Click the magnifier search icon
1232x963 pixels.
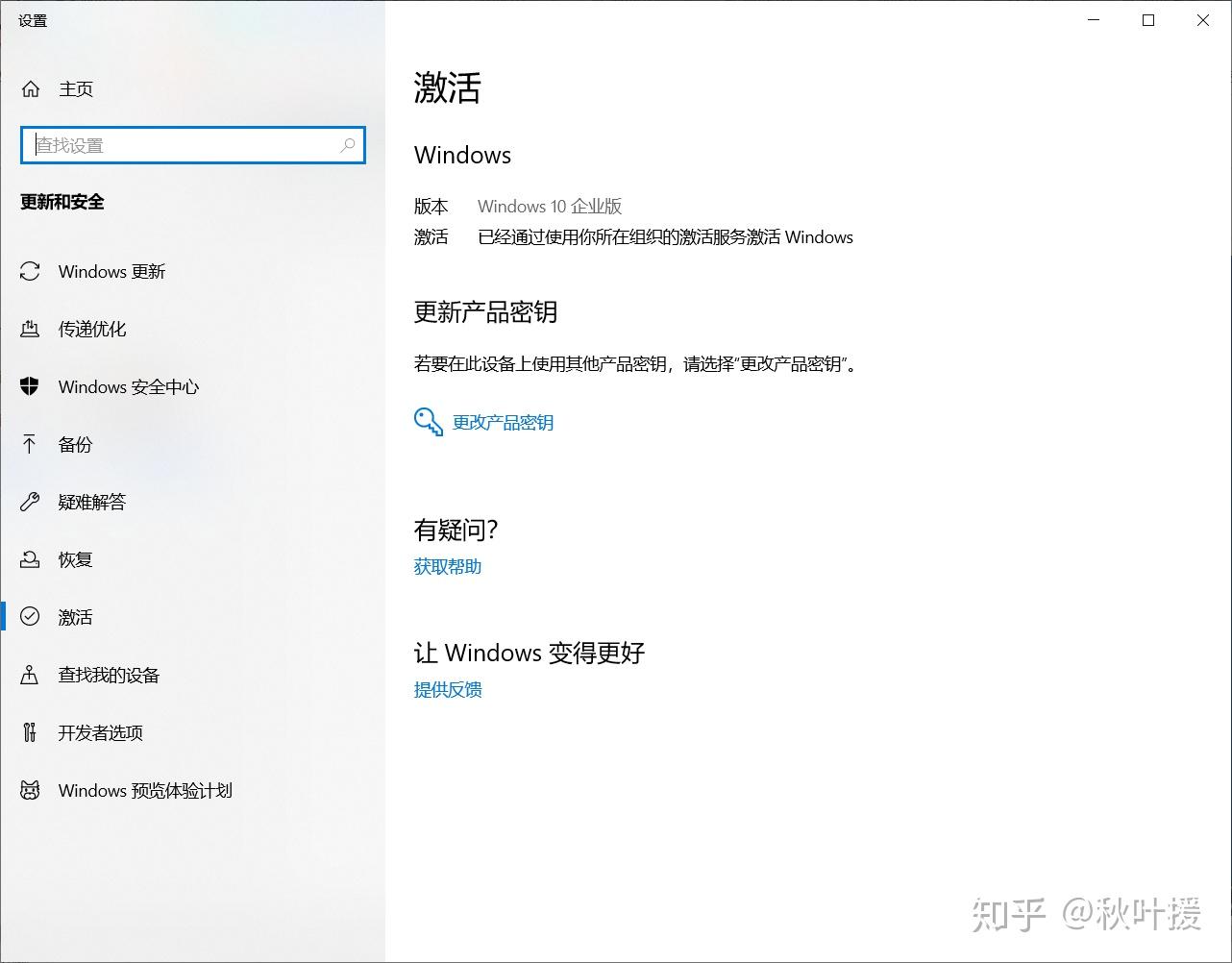pos(348,145)
